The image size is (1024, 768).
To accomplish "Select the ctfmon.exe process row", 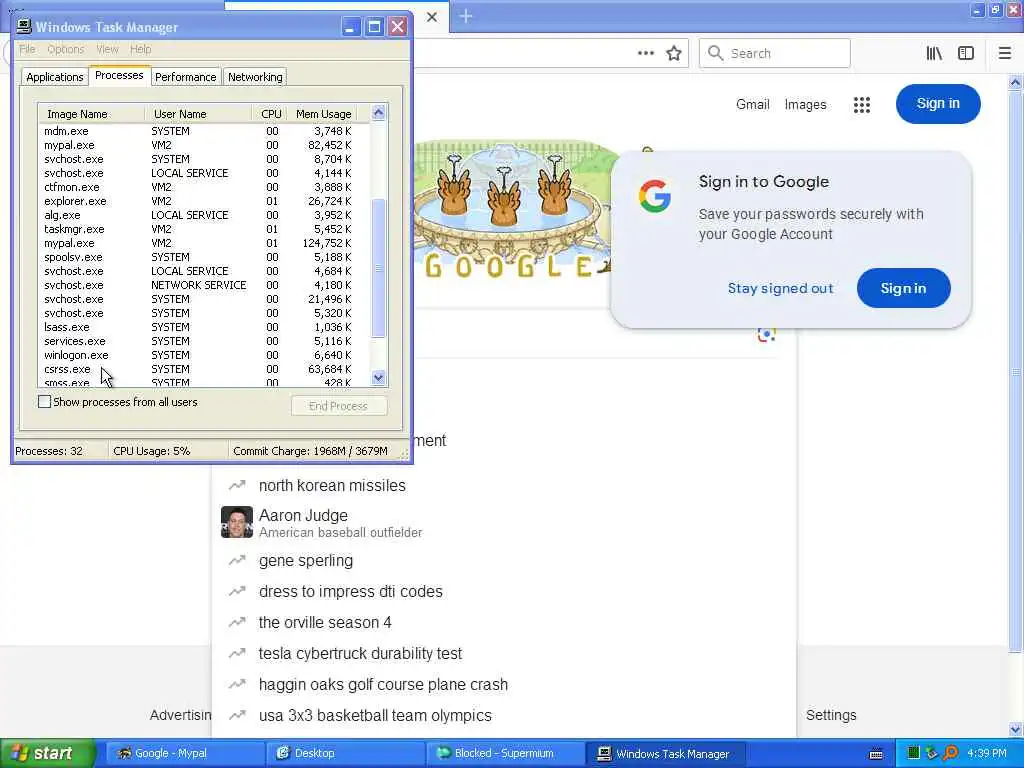I will click(x=204, y=187).
